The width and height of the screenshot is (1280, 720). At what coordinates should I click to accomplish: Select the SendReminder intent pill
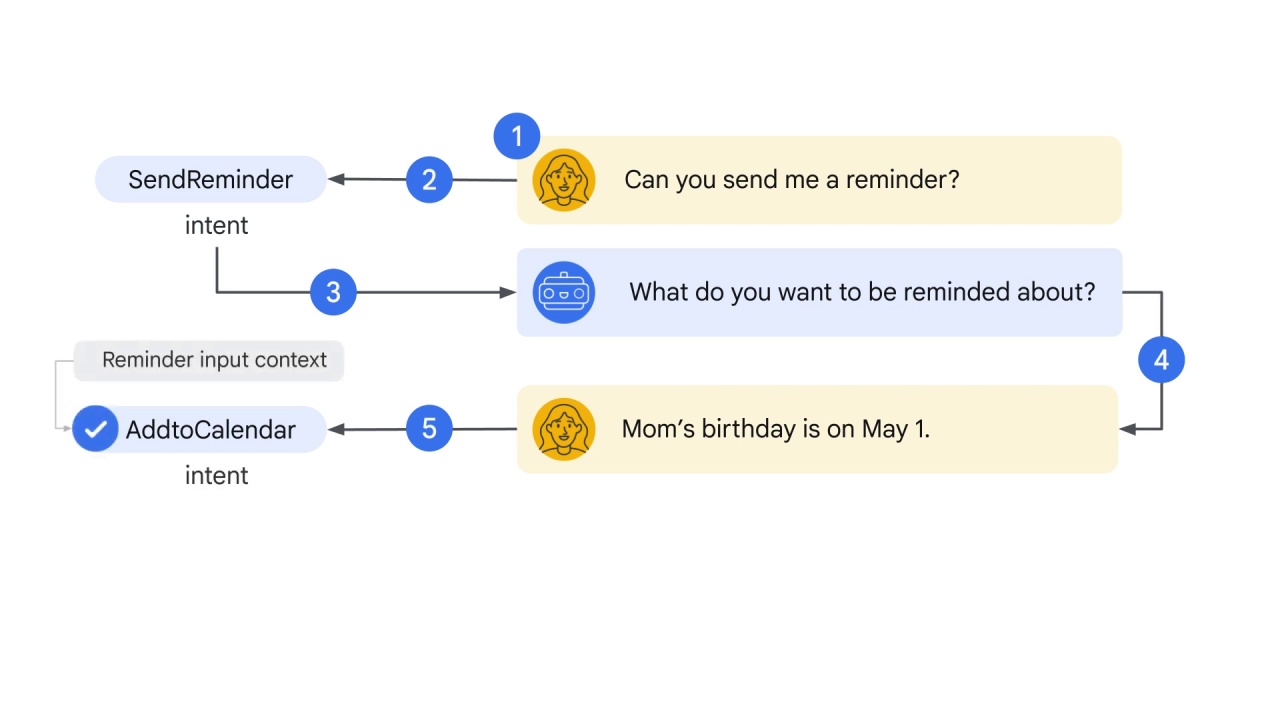tap(211, 180)
